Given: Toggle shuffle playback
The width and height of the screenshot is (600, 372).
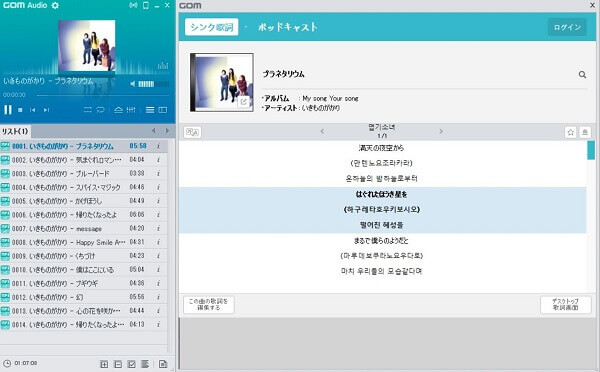Looking at the screenshot, I should [88, 110].
